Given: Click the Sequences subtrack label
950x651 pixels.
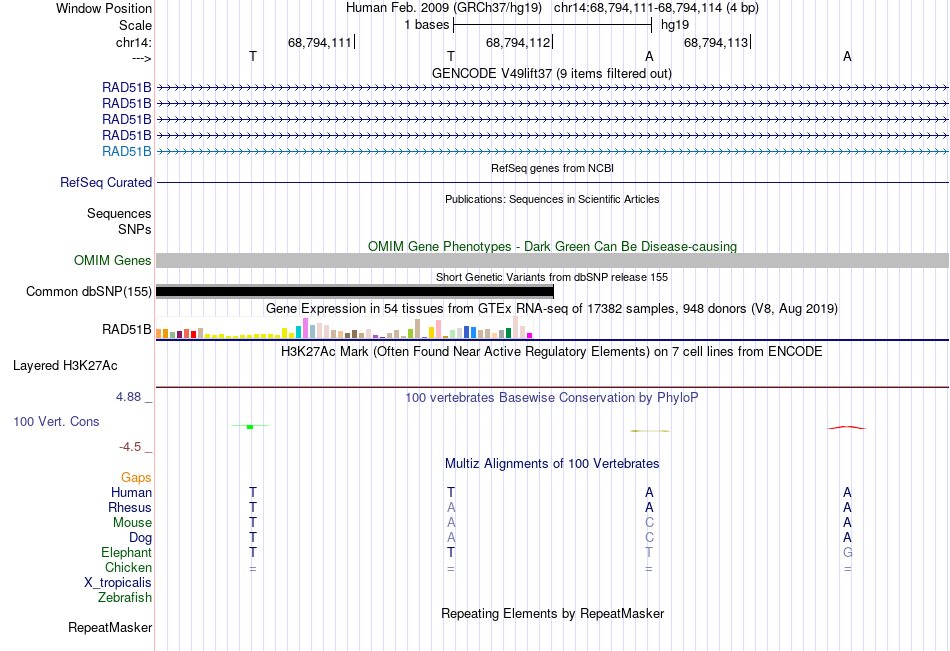Looking at the screenshot, I should (119, 213).
